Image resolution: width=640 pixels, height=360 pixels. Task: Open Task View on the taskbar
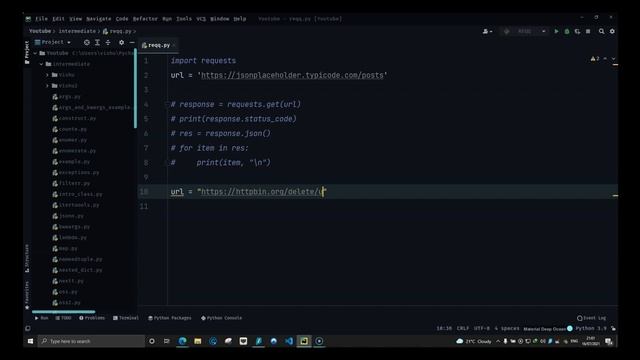pos(167,341)
